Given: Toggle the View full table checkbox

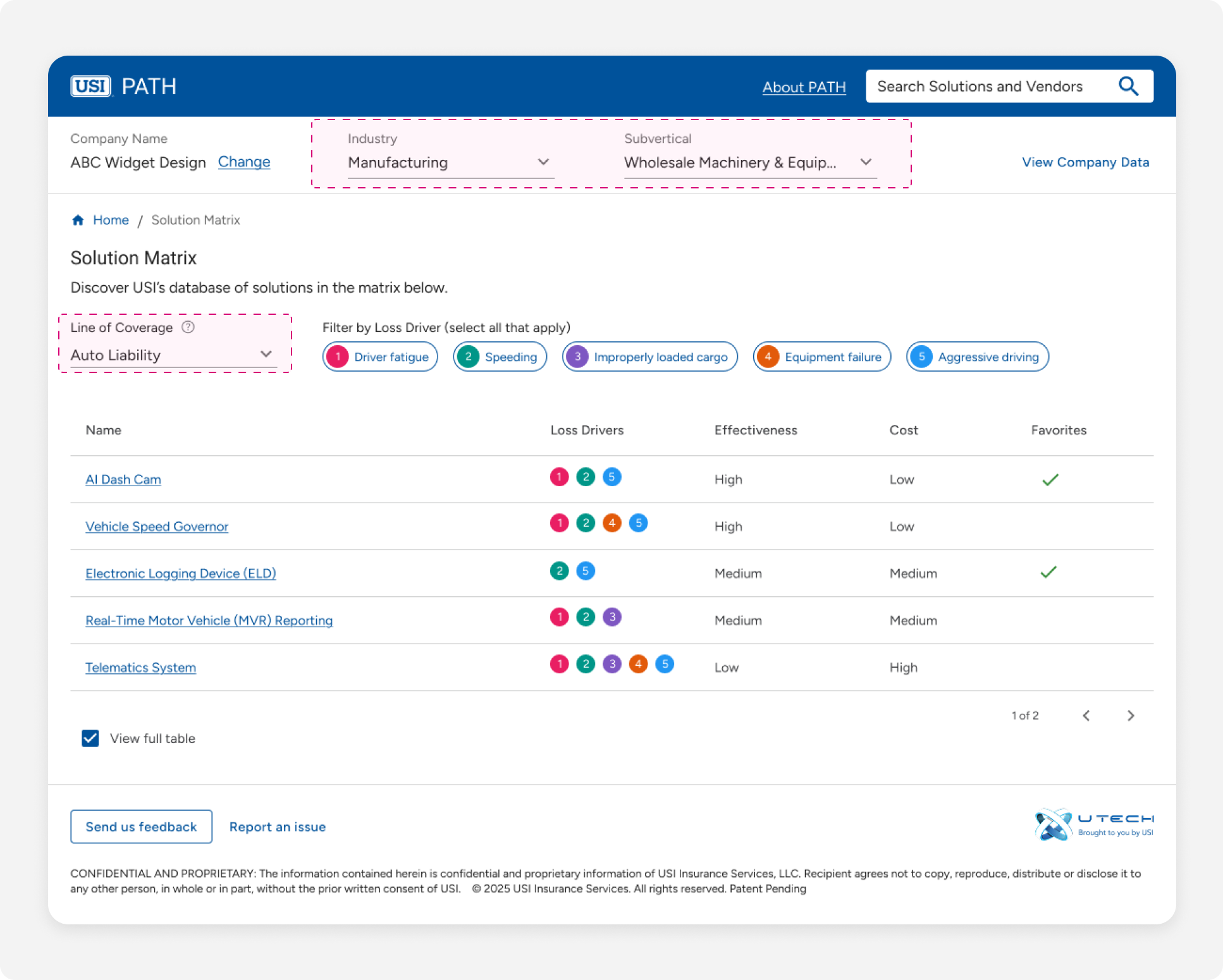Looking at the screenshot, I should click(90, 738).
